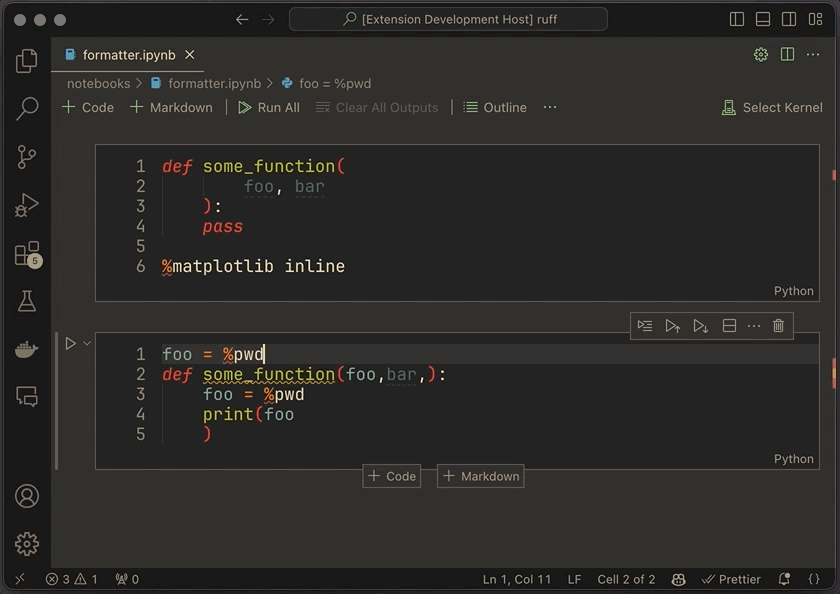Go back with the left arrow
This screenshot has width=840, height=594.
click(242, 20)
